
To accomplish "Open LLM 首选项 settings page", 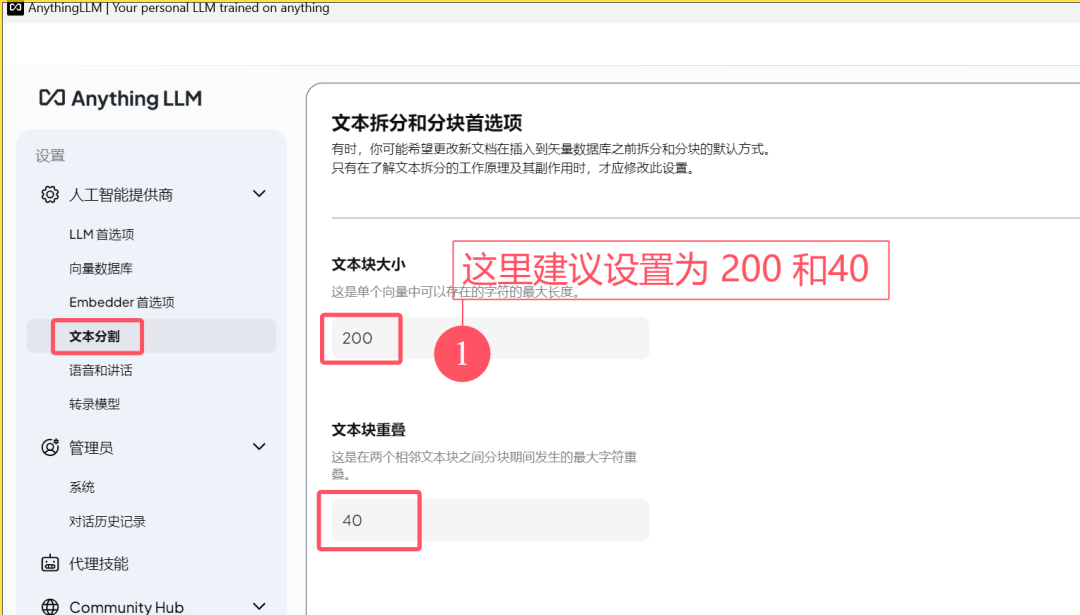I will [x=101, y=234].
